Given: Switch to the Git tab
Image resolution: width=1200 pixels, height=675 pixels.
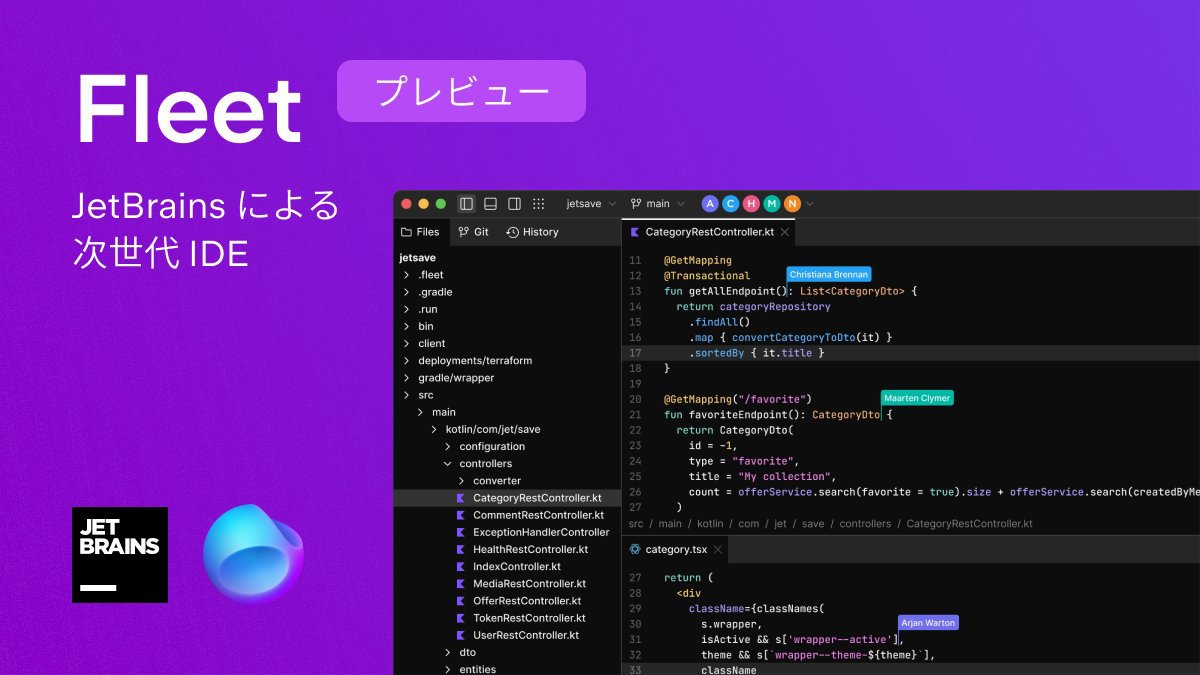Looking at the screenshot, I should pyautogui.click(x=473, y=232).
